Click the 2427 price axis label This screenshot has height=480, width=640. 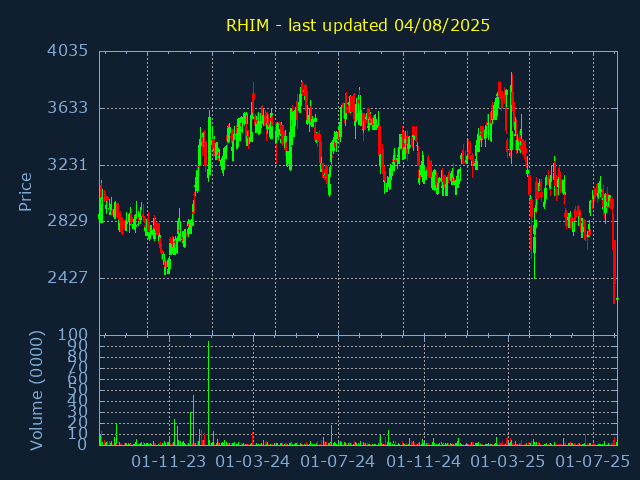pyautogui.click(x=67, y=278)
